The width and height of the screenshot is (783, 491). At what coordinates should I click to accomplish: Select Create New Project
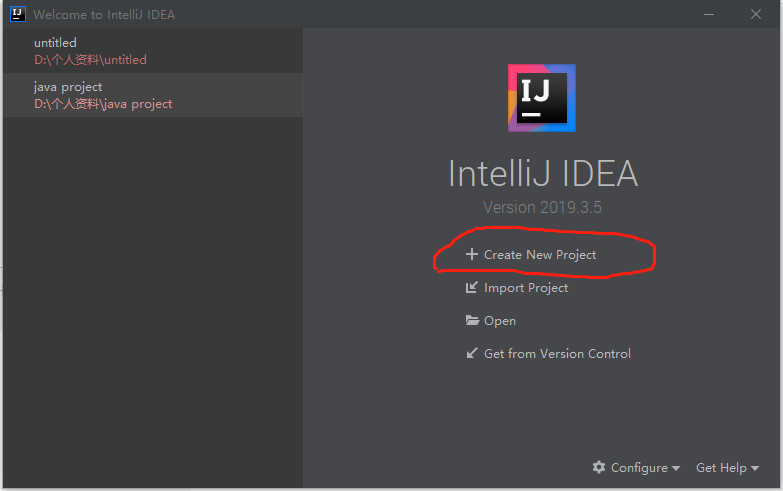[540, 255]
